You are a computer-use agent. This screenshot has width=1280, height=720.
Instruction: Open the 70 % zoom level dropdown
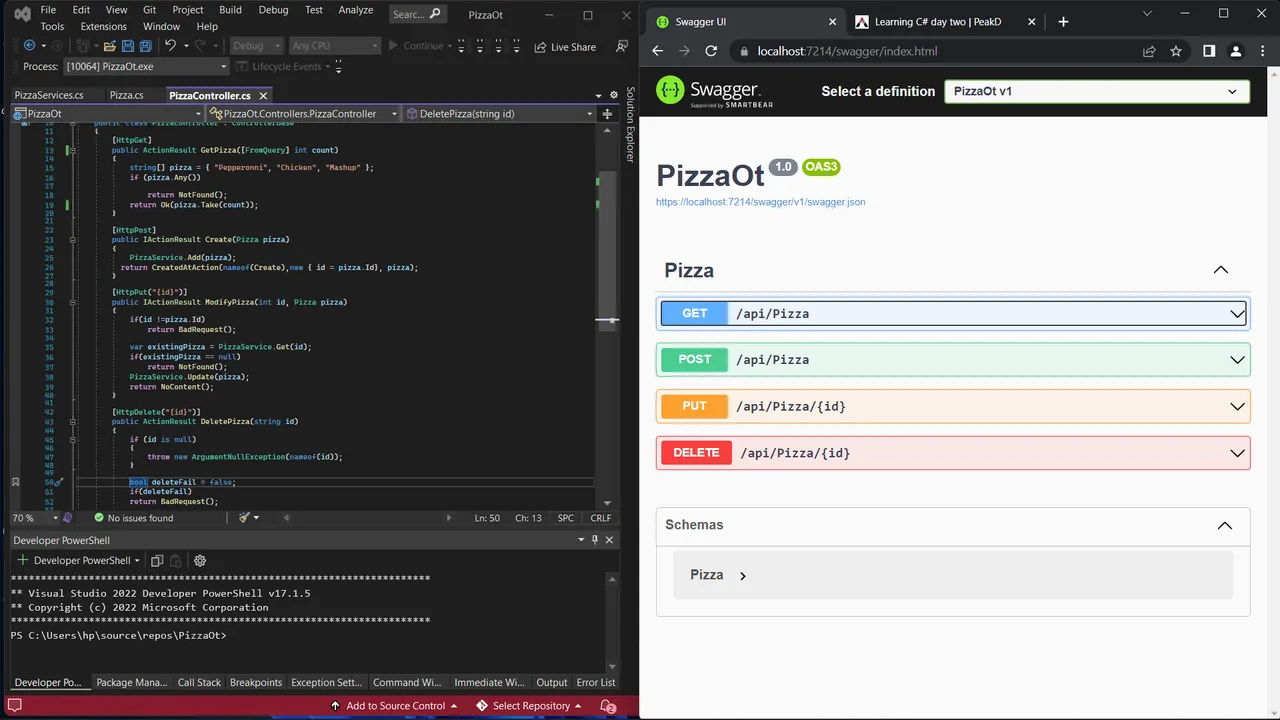coord(35,518)
